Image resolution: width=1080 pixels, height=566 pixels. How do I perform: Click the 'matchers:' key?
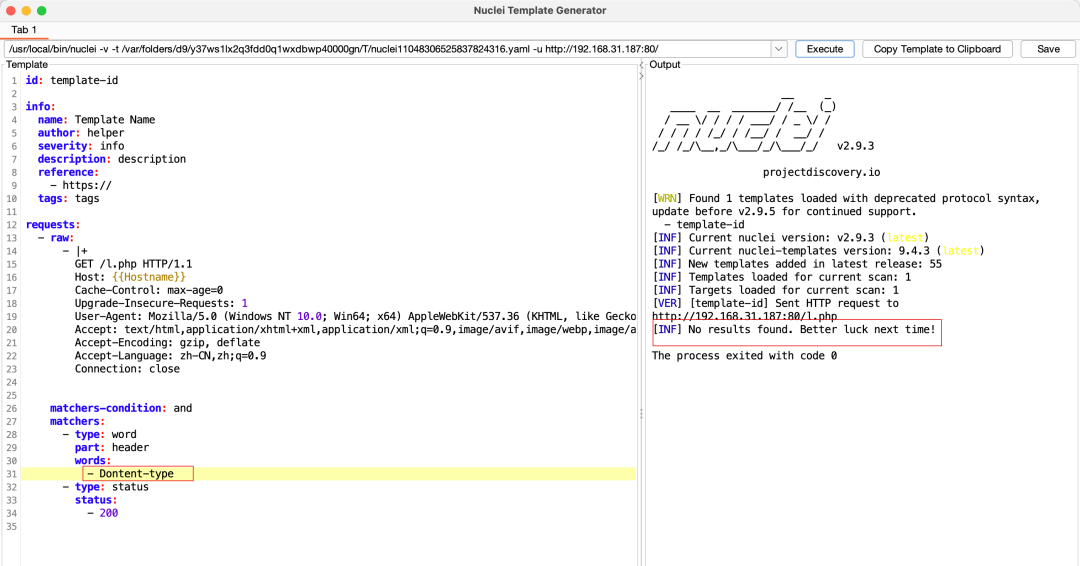pos(77,421)
